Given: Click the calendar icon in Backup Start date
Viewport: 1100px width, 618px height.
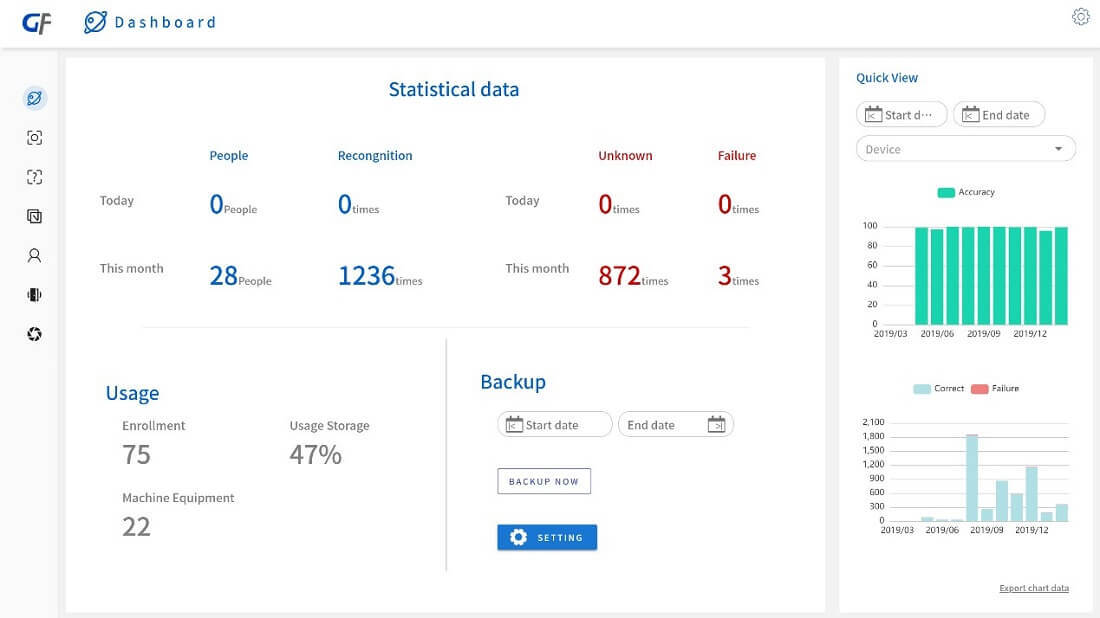Looking at the screenshot, I should 514,424.
